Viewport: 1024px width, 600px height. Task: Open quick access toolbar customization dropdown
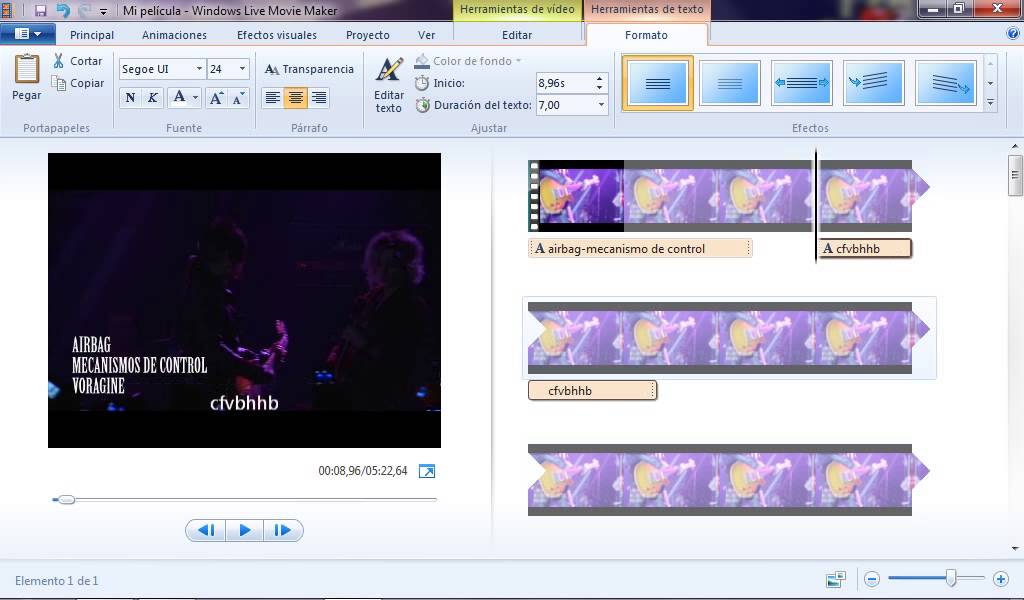pos(103,12)
